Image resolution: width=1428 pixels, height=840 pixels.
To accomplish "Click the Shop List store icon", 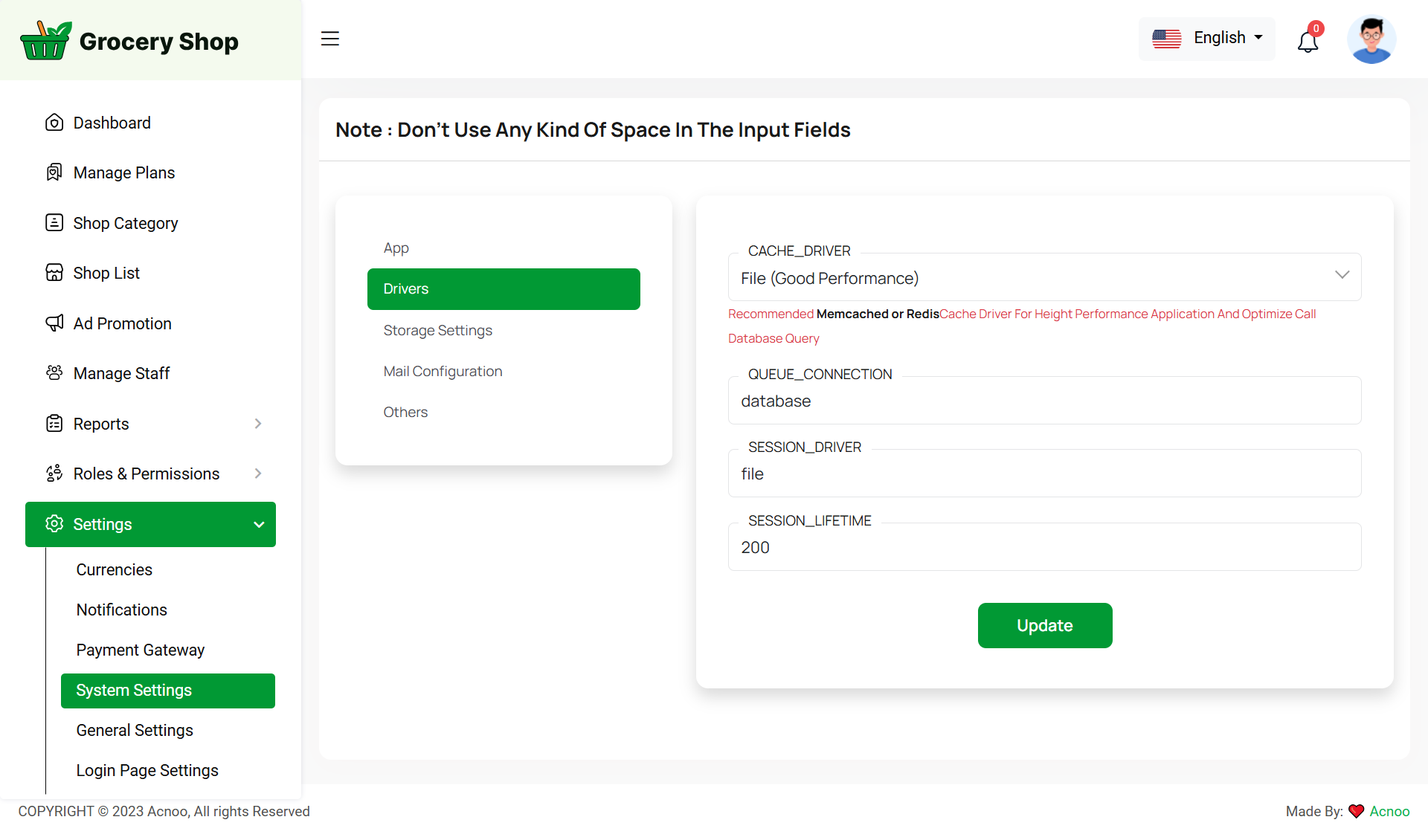I will coord(54,273).
